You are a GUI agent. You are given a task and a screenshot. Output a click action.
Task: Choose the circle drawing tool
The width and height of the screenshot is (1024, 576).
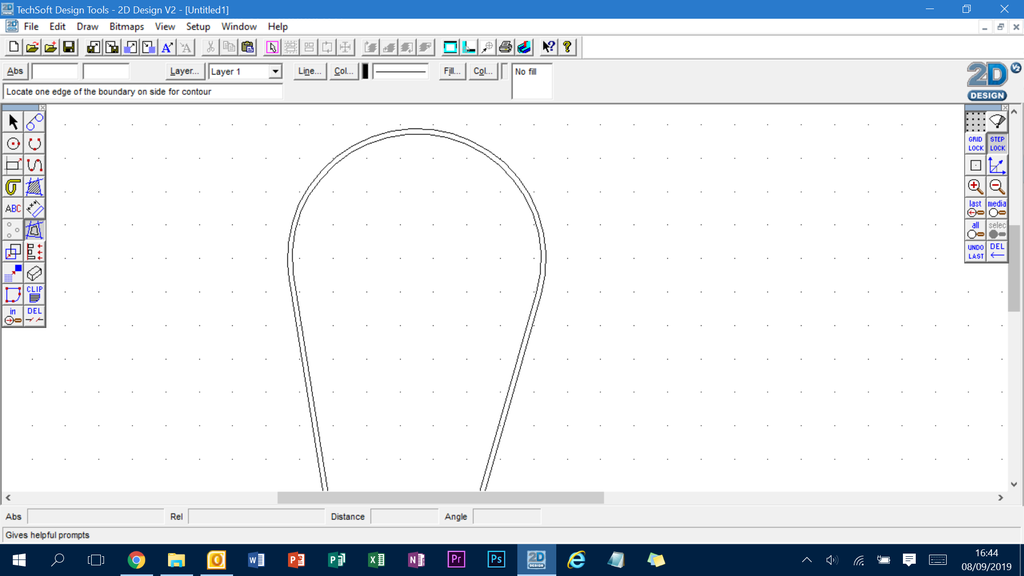point(13,143)
